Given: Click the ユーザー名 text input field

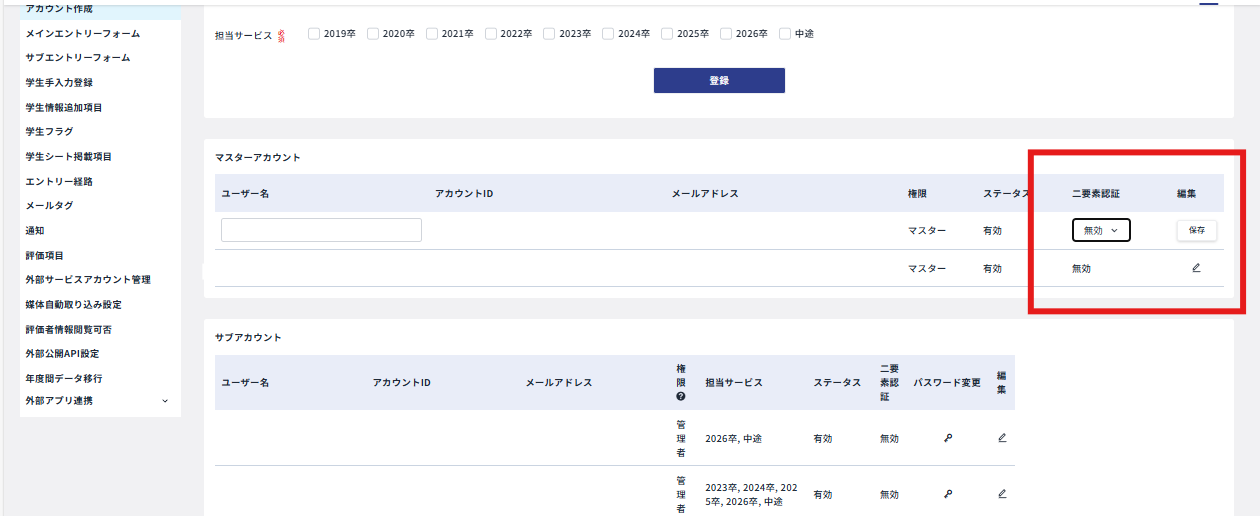Looking at the screenshot, I should pyautogui.click(x=321, y=230).
